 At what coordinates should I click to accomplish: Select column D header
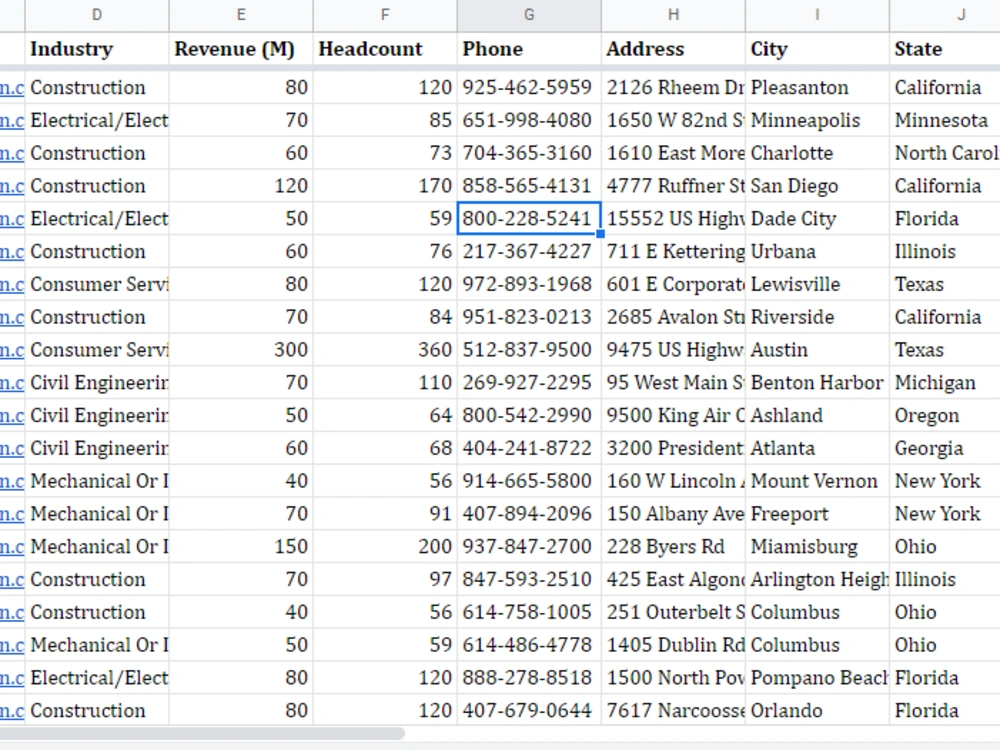[x=97, y=15]
